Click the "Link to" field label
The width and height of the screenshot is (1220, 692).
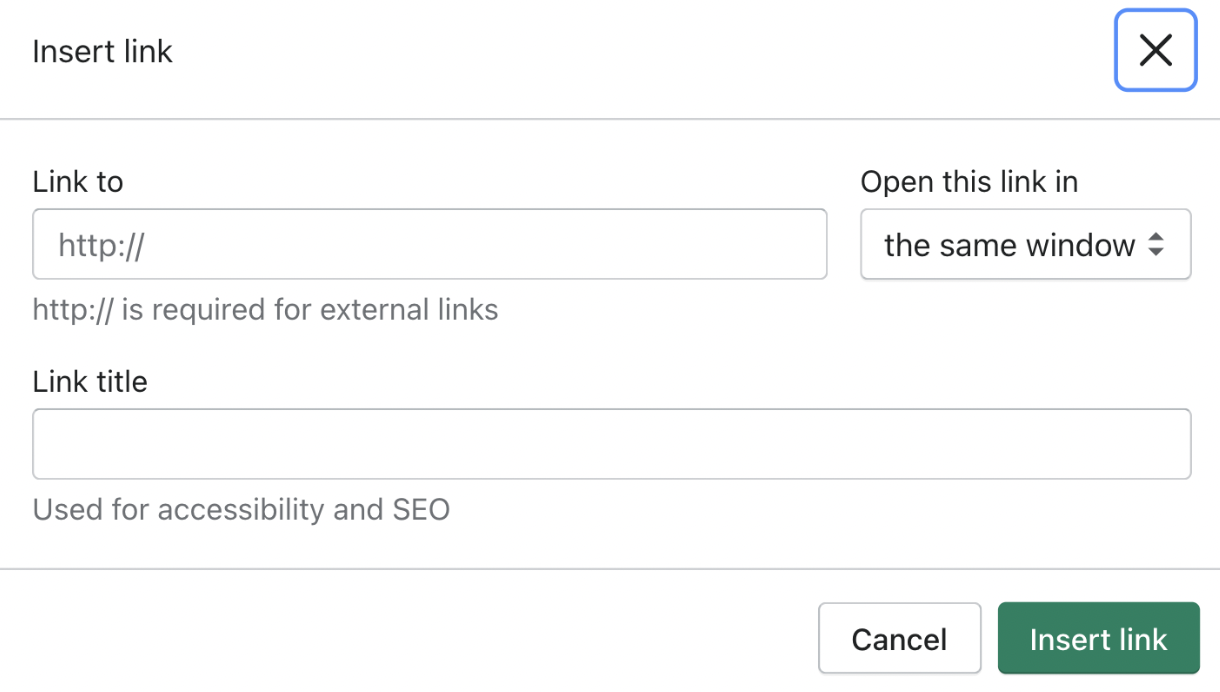point(78,182)
